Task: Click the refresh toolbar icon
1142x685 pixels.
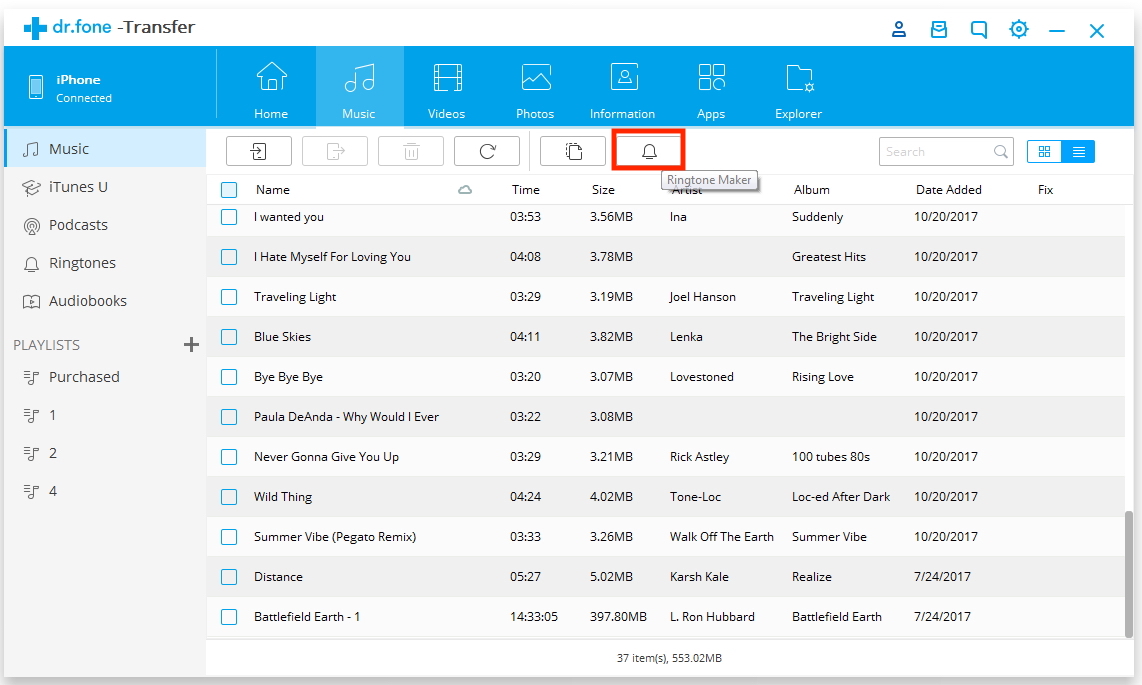Action: (x=487, y=151)
